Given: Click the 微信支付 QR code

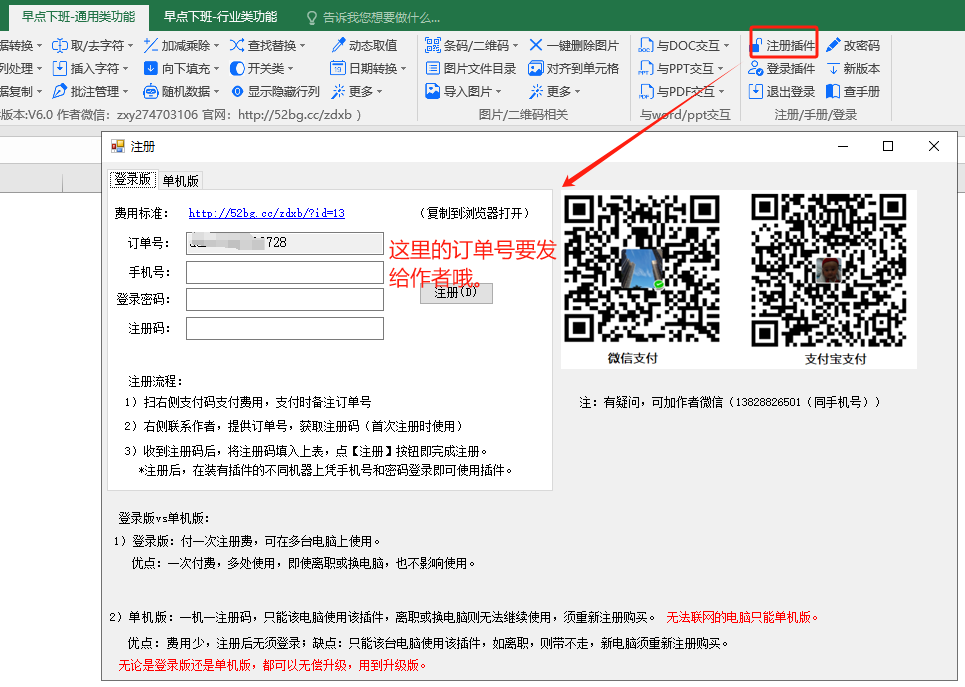Looking at the screenshot, I should point(642,269).
